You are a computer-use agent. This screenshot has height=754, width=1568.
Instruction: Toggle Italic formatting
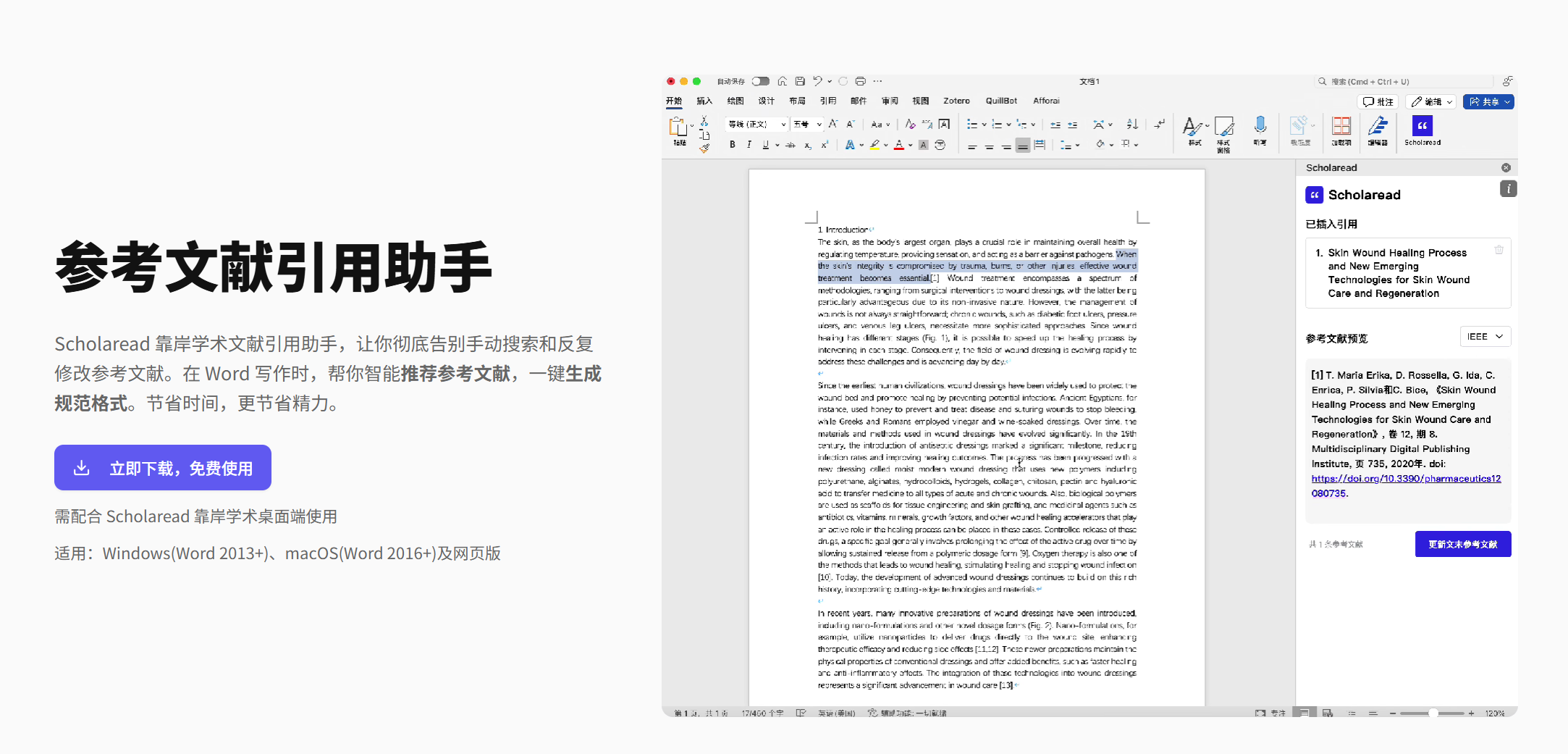pos(749,145)
